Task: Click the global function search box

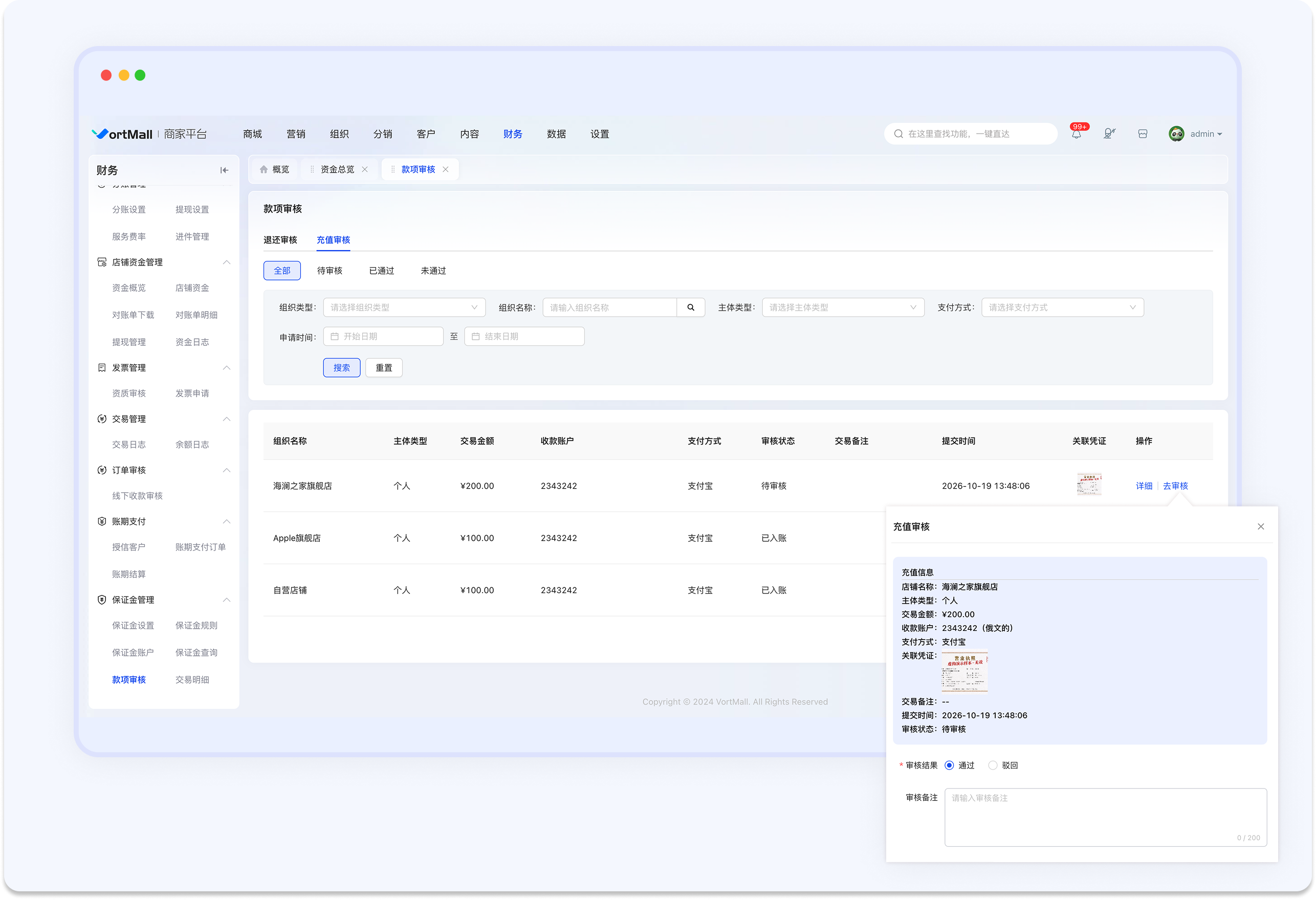Action: click(x=971, y=134)
